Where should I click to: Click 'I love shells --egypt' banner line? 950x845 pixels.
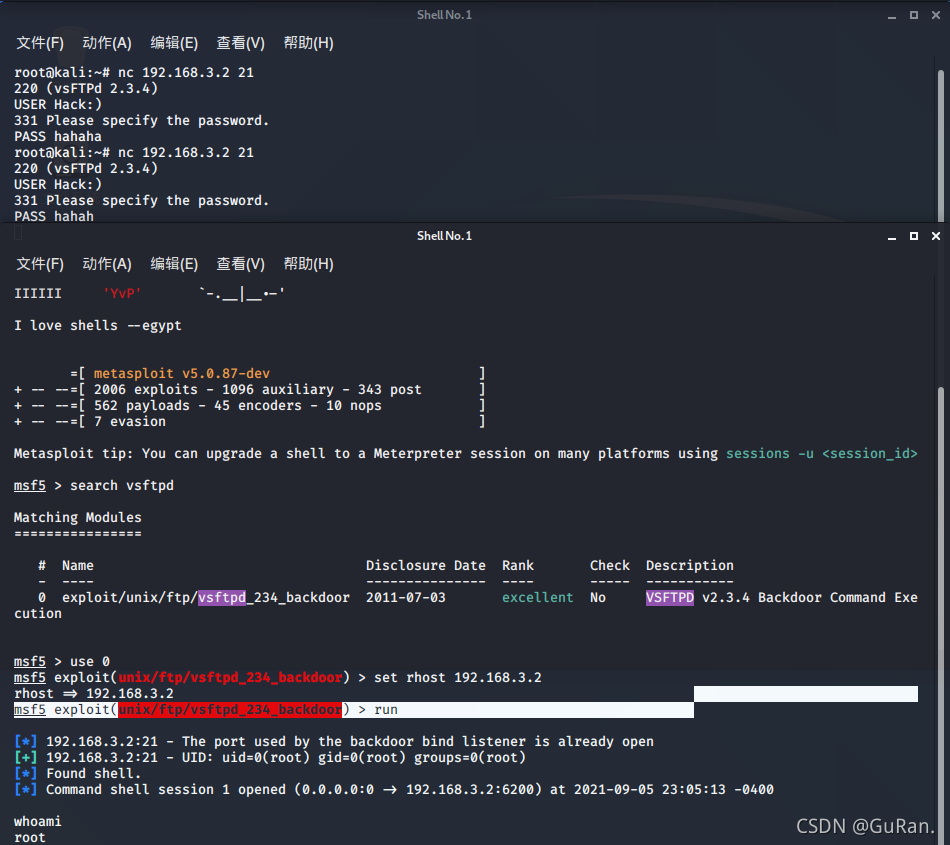coord(98,326)
